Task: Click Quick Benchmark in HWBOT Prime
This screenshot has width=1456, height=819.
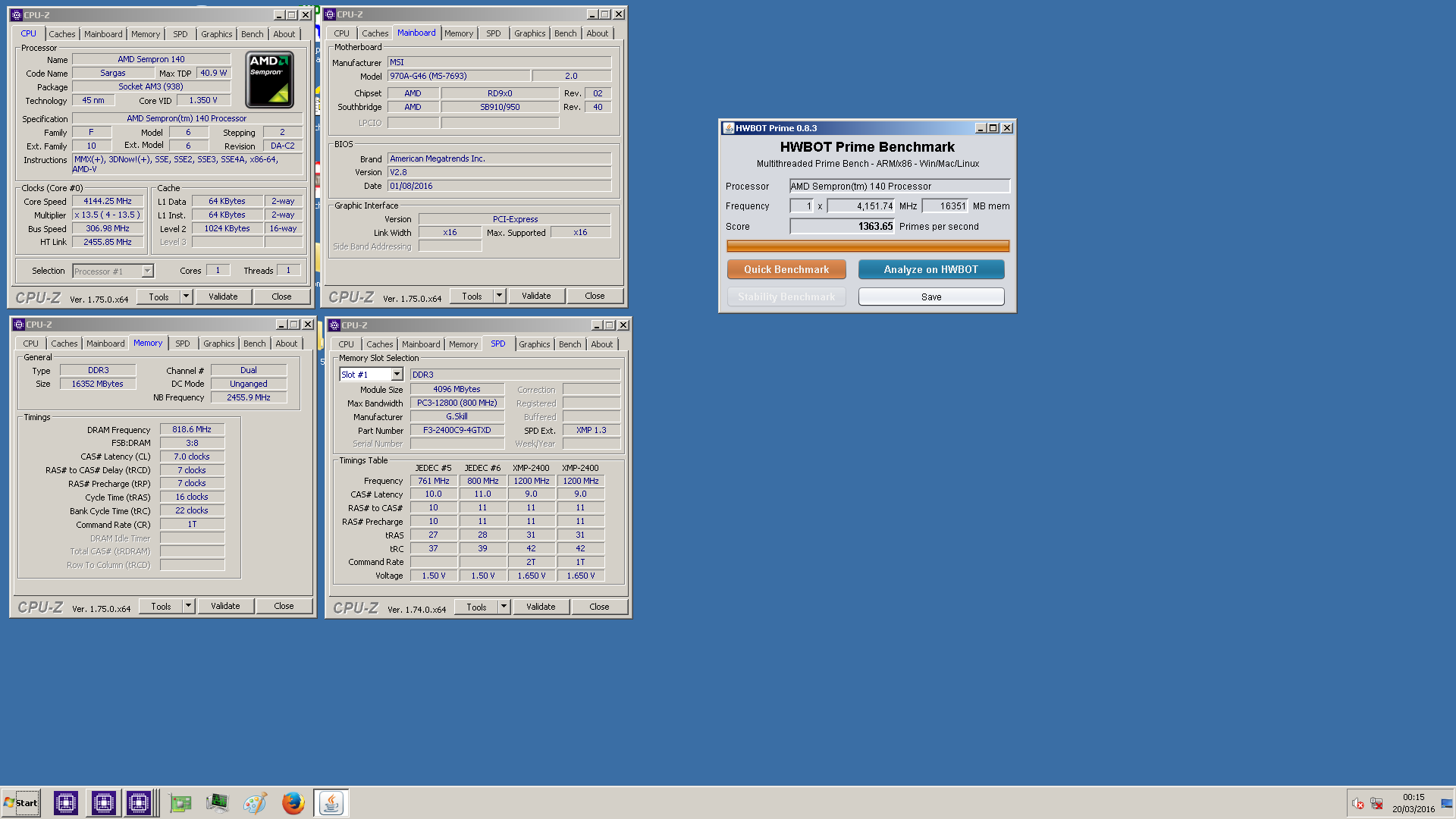Action: [x=786, y=269]
